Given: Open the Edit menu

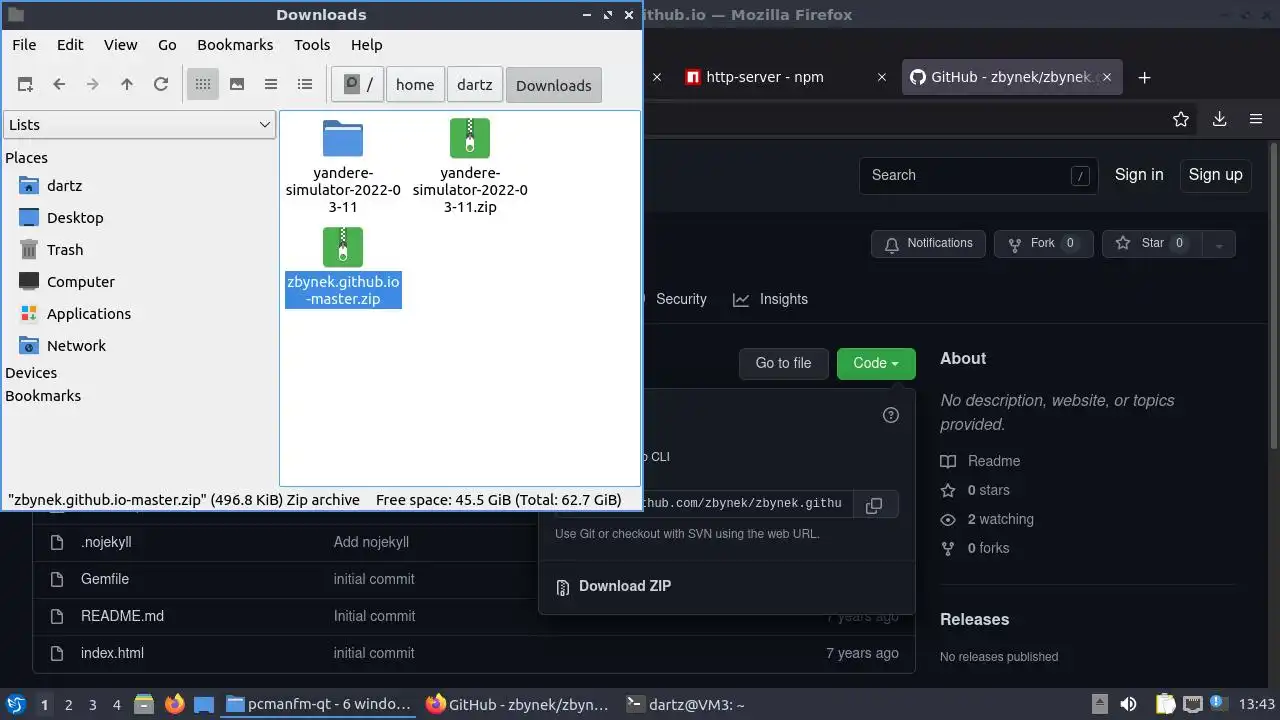Looking at the screenshot, I should tap(70, 45).
